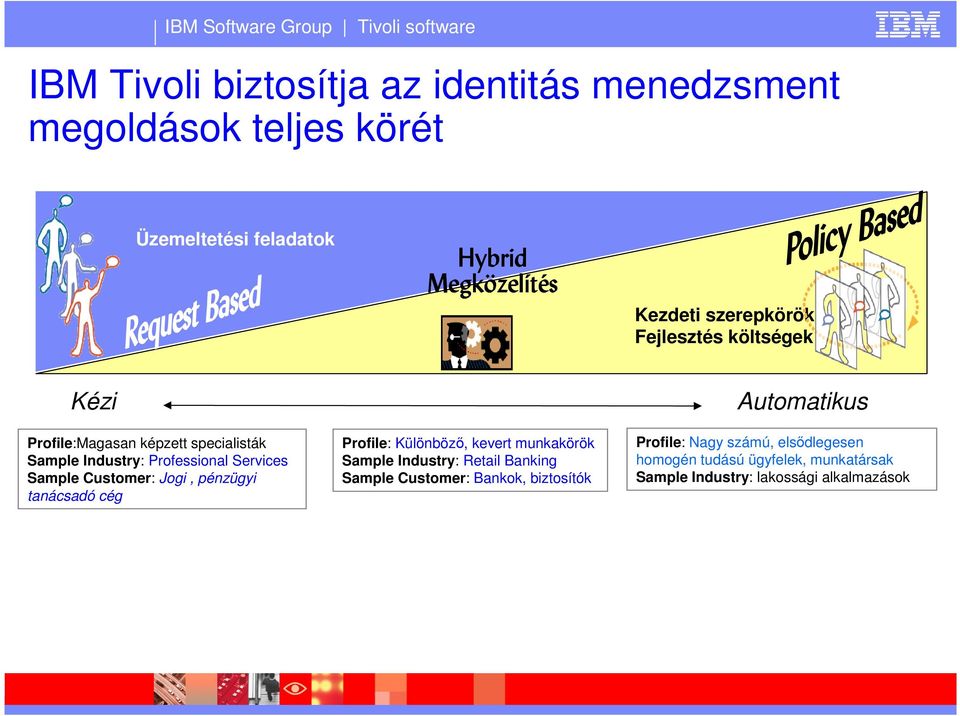This screenshot has width=960, height=716.
Task: Click the 'Automatikus' label
Action: 803,402
